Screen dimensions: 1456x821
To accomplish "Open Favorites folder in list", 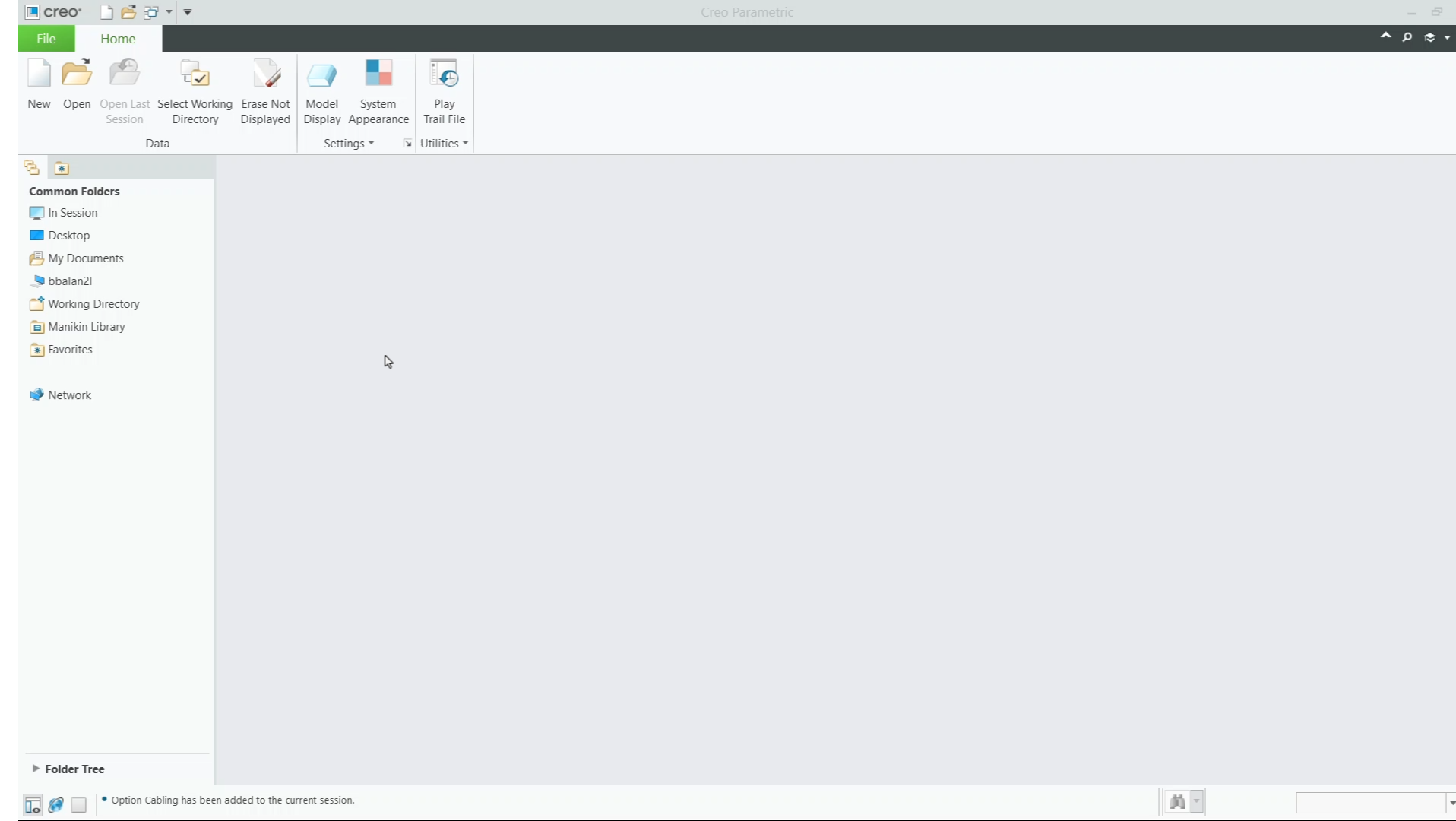I will [61, 350].
